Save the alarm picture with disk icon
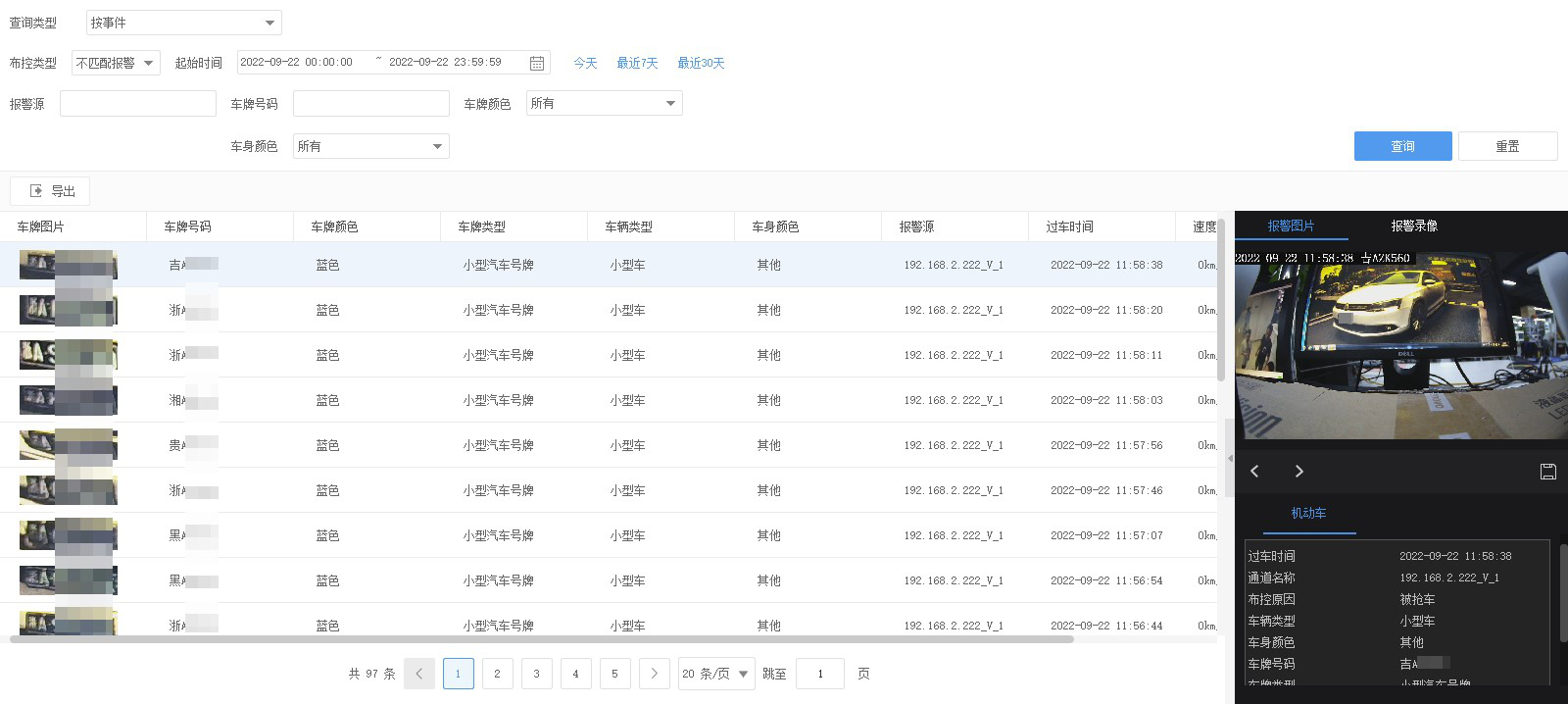 click(1548, 472)
